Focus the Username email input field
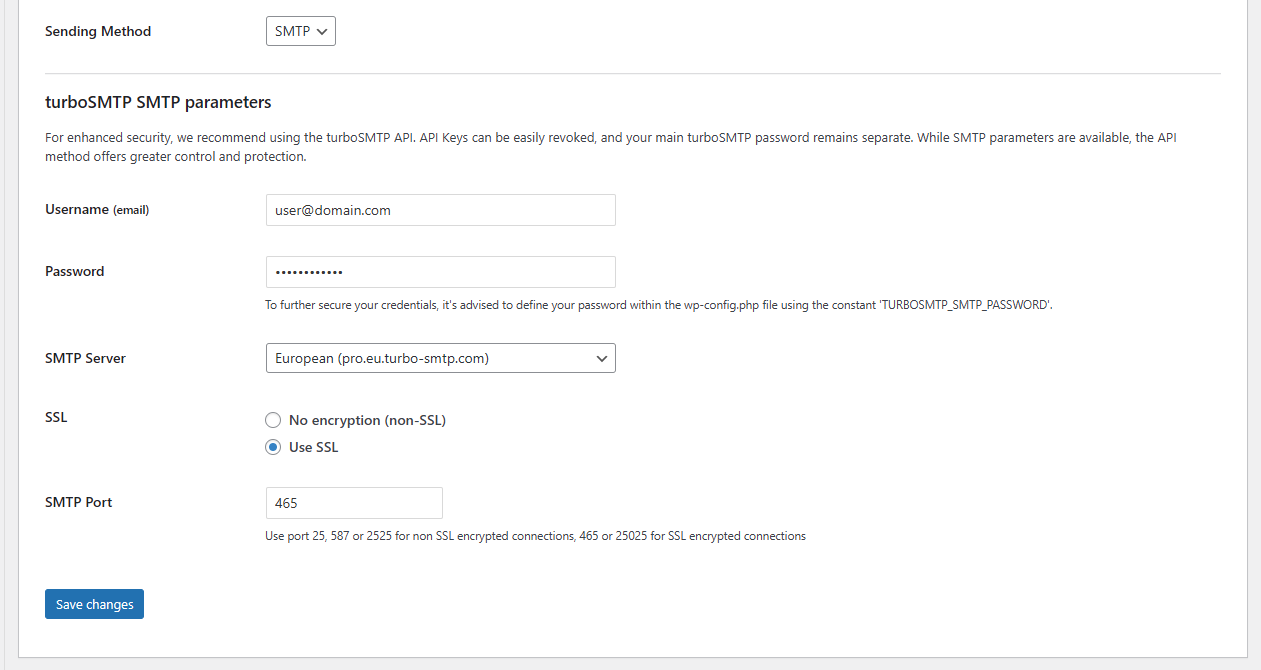 click(440, 210)
